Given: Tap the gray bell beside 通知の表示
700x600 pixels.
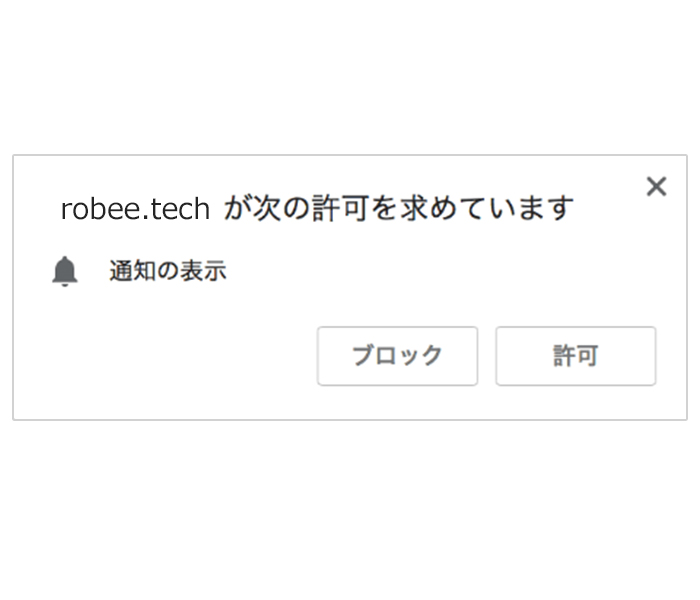Looking at the screenshot, I should click(65, 271).
